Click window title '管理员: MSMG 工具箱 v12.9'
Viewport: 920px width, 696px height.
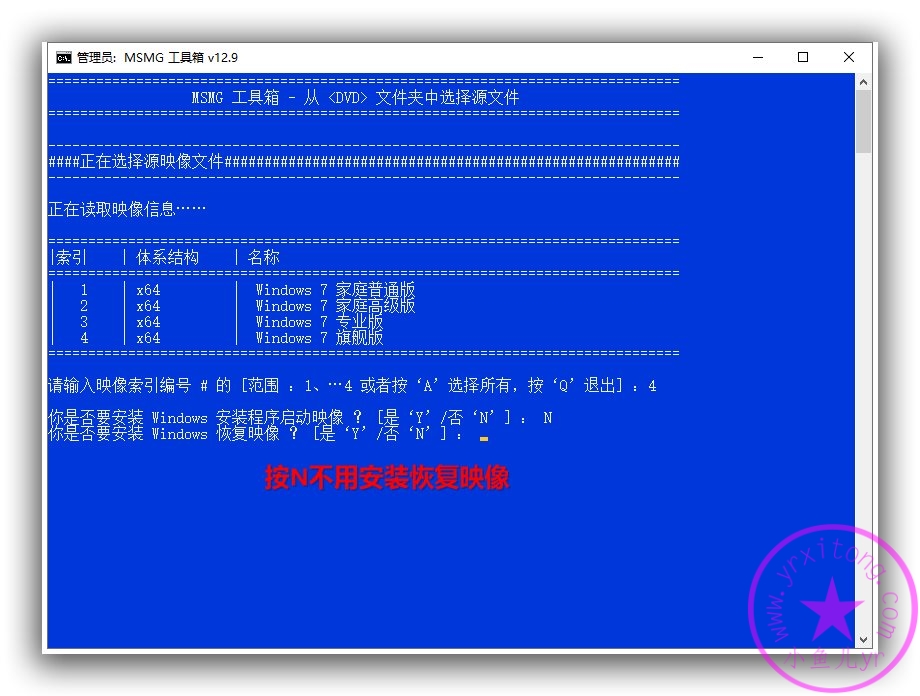point(157,58)
